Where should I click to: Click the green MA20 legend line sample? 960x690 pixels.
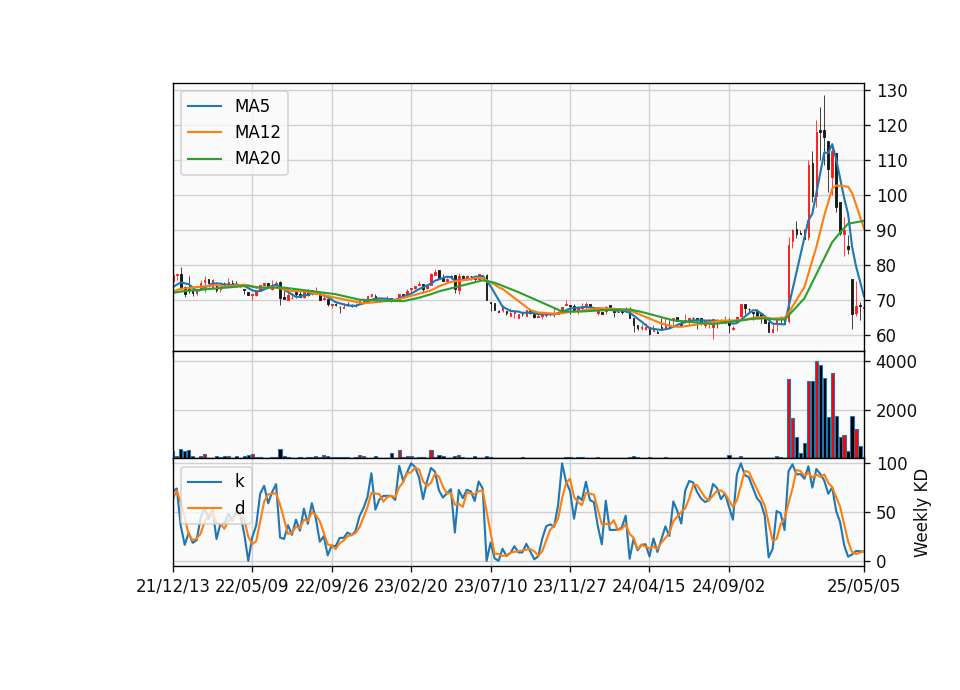(x=204, y=159)
